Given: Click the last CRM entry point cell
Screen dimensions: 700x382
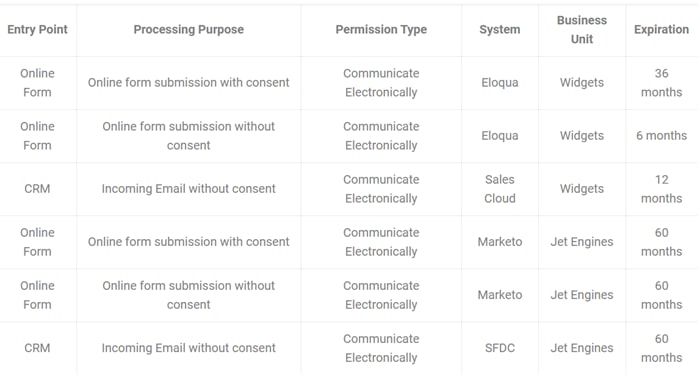Looking at the screenshot, I should [x=38, y=348].
